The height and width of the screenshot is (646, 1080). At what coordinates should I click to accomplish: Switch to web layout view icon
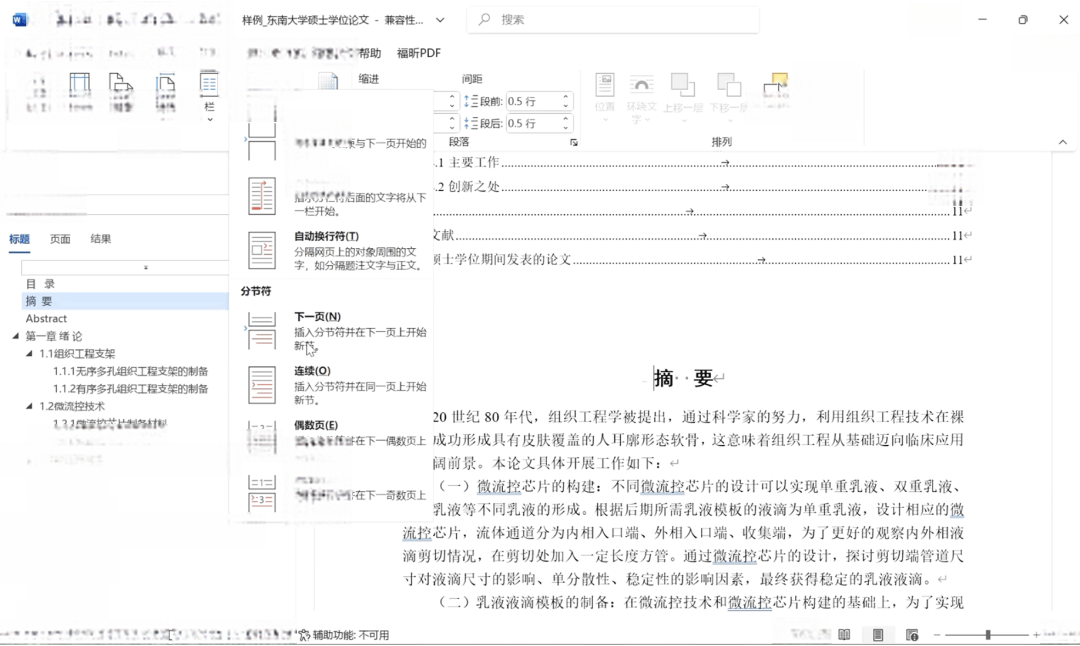912,635
